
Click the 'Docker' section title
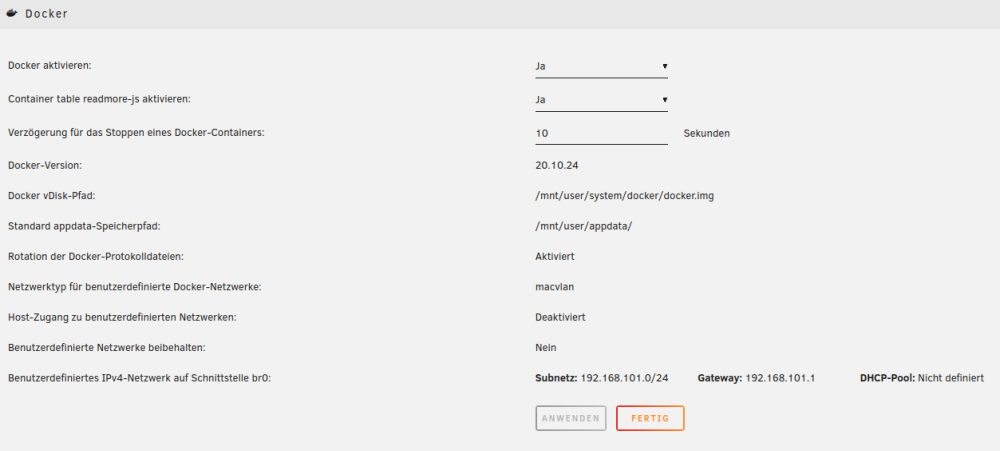coord(47,13)
